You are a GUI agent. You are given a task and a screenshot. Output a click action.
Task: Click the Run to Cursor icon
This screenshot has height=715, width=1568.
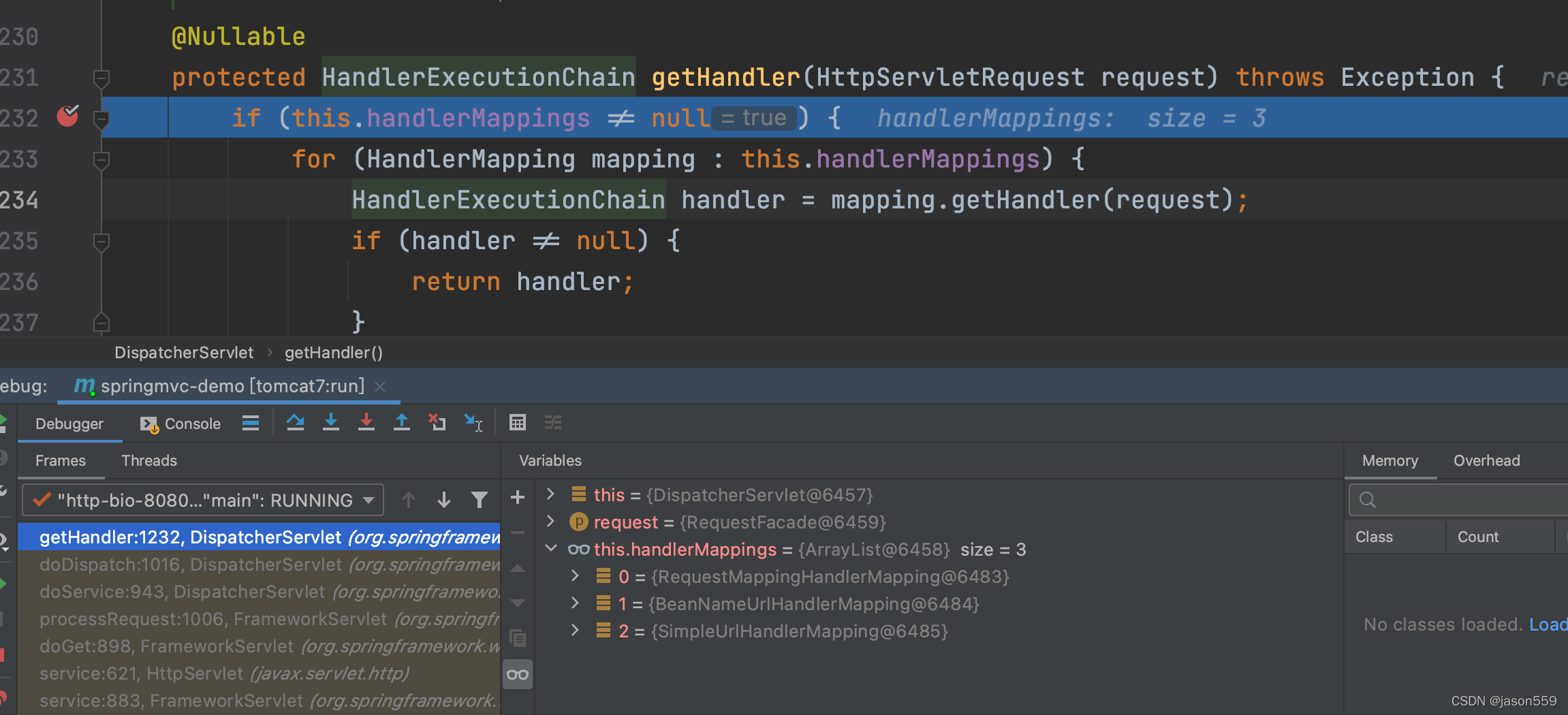(473, 423)
